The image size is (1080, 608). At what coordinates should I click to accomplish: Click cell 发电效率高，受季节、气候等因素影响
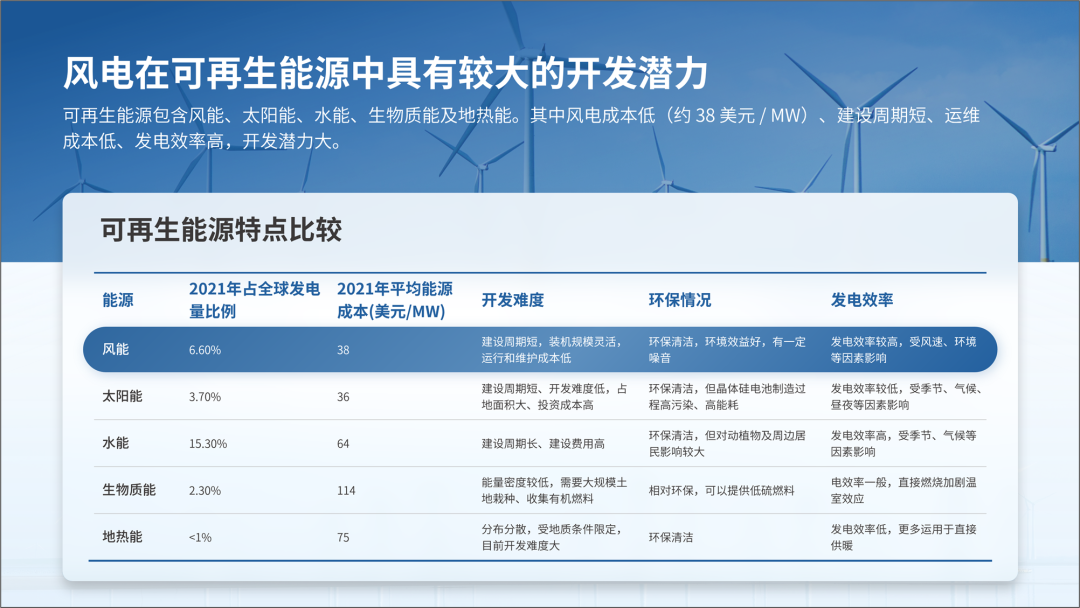click(x=903, y=443)
